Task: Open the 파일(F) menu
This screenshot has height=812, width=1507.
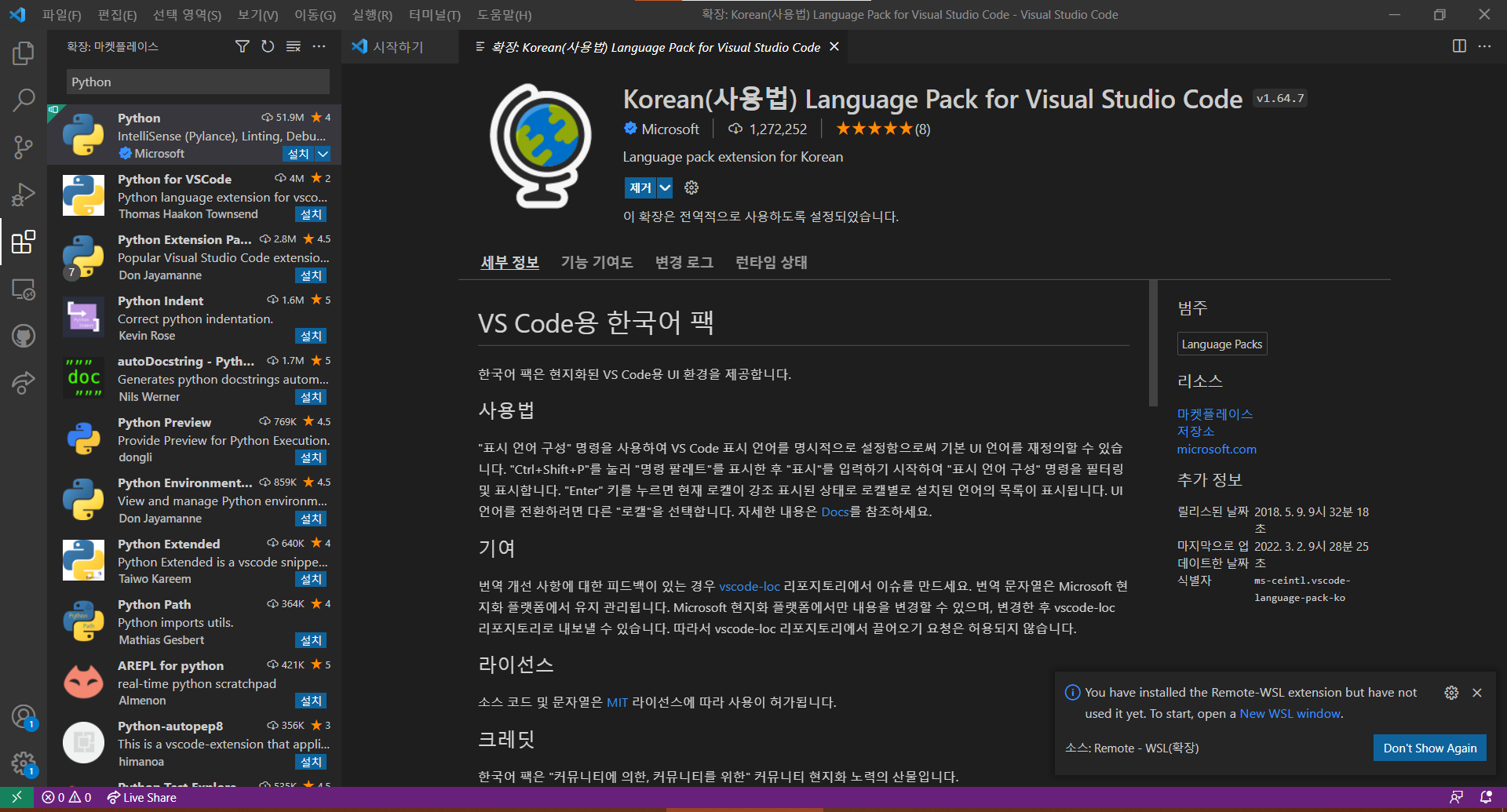Action: (61, 15)
